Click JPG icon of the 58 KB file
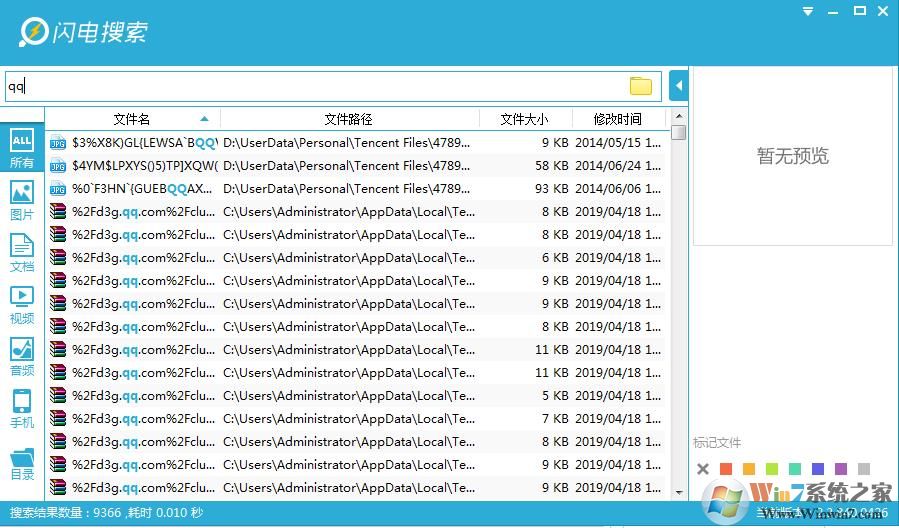 point(58,166)
